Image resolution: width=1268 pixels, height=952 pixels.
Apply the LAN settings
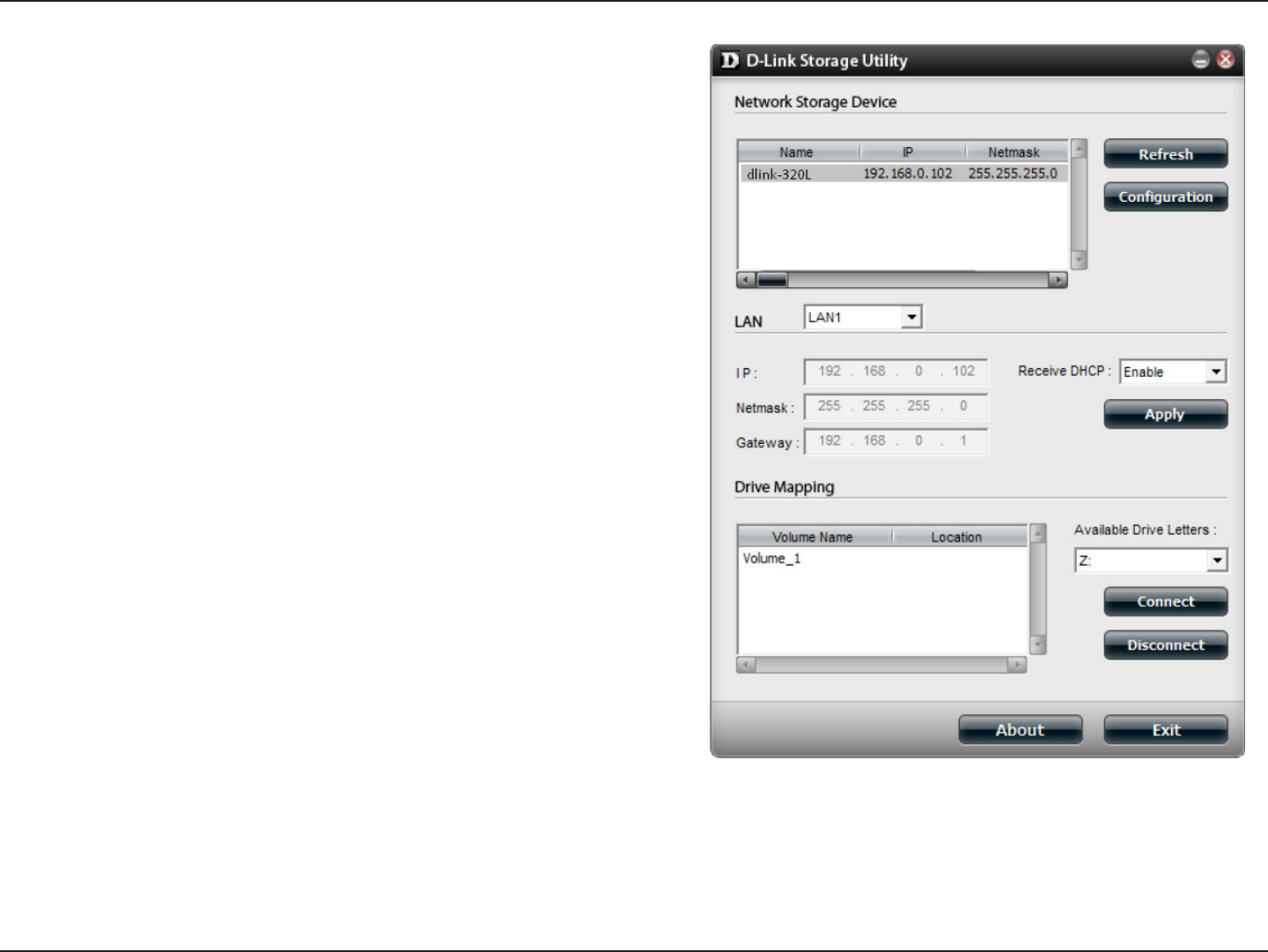1165,414
